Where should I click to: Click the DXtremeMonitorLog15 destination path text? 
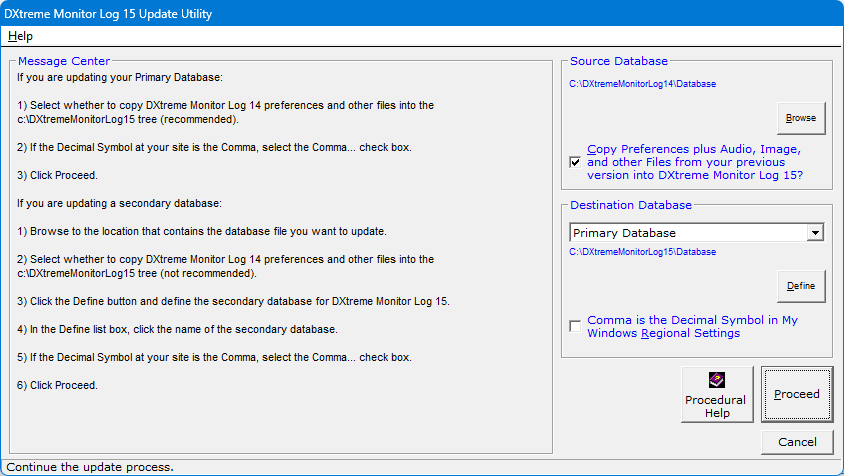pos(643,252)
